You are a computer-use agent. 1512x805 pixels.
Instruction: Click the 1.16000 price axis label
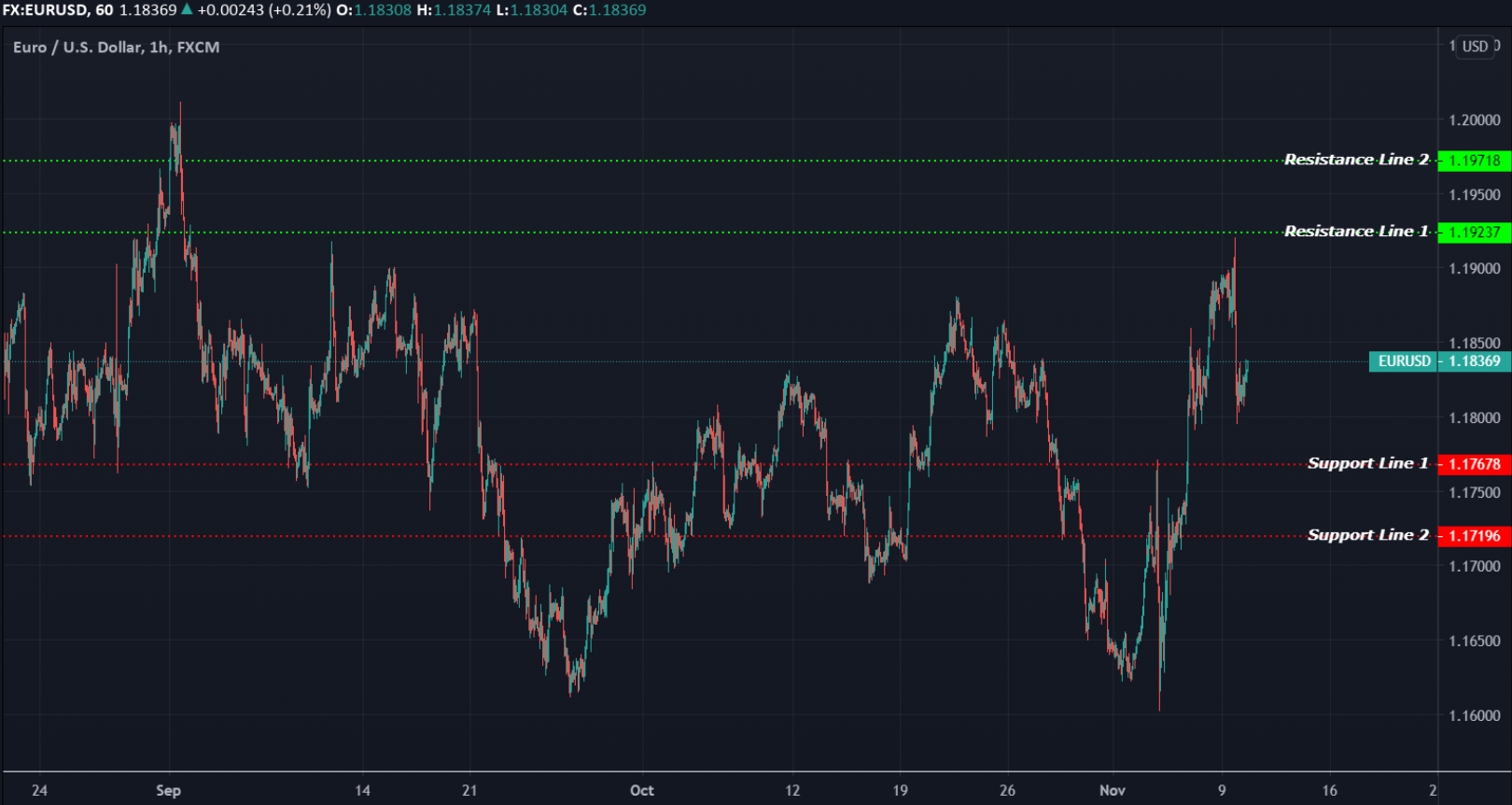[1475, 715]
